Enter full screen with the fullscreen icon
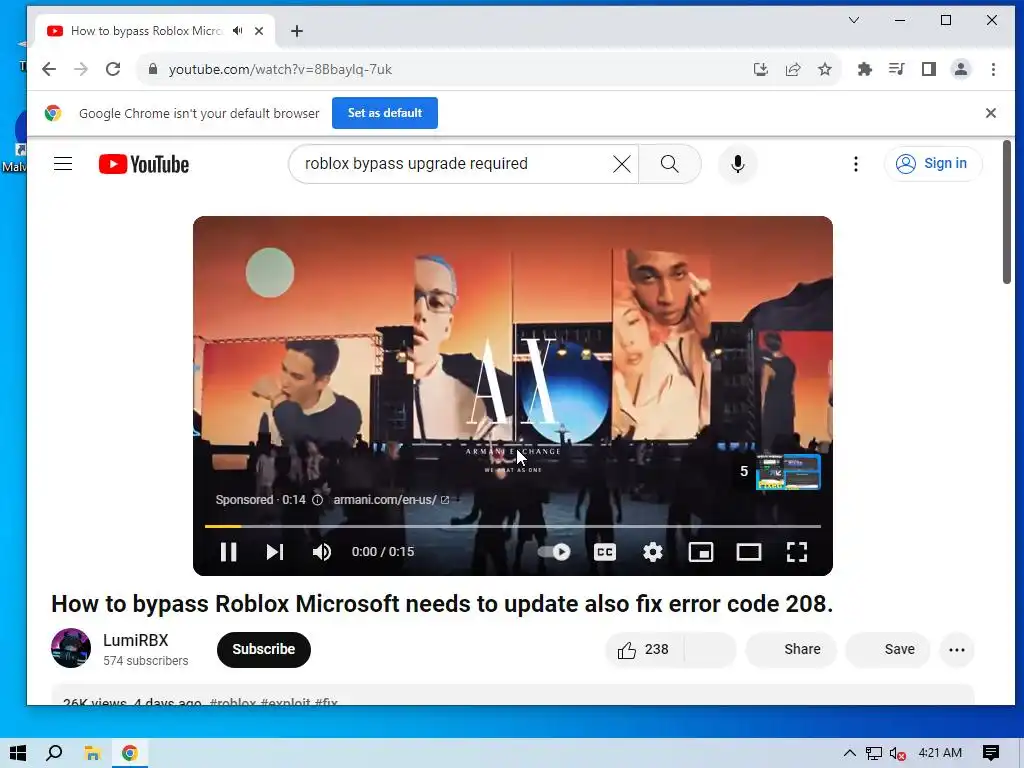1024x768 pixels. [797, 552]
